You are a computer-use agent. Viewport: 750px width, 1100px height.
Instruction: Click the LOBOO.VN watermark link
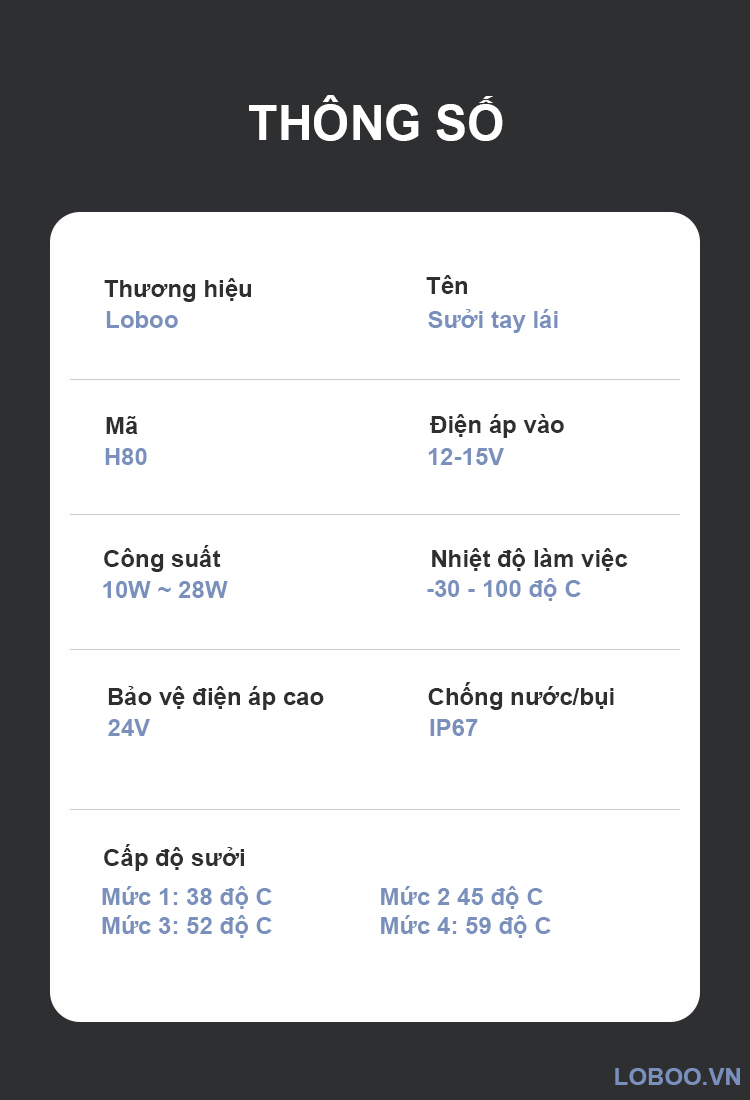tap(677, 1076)
